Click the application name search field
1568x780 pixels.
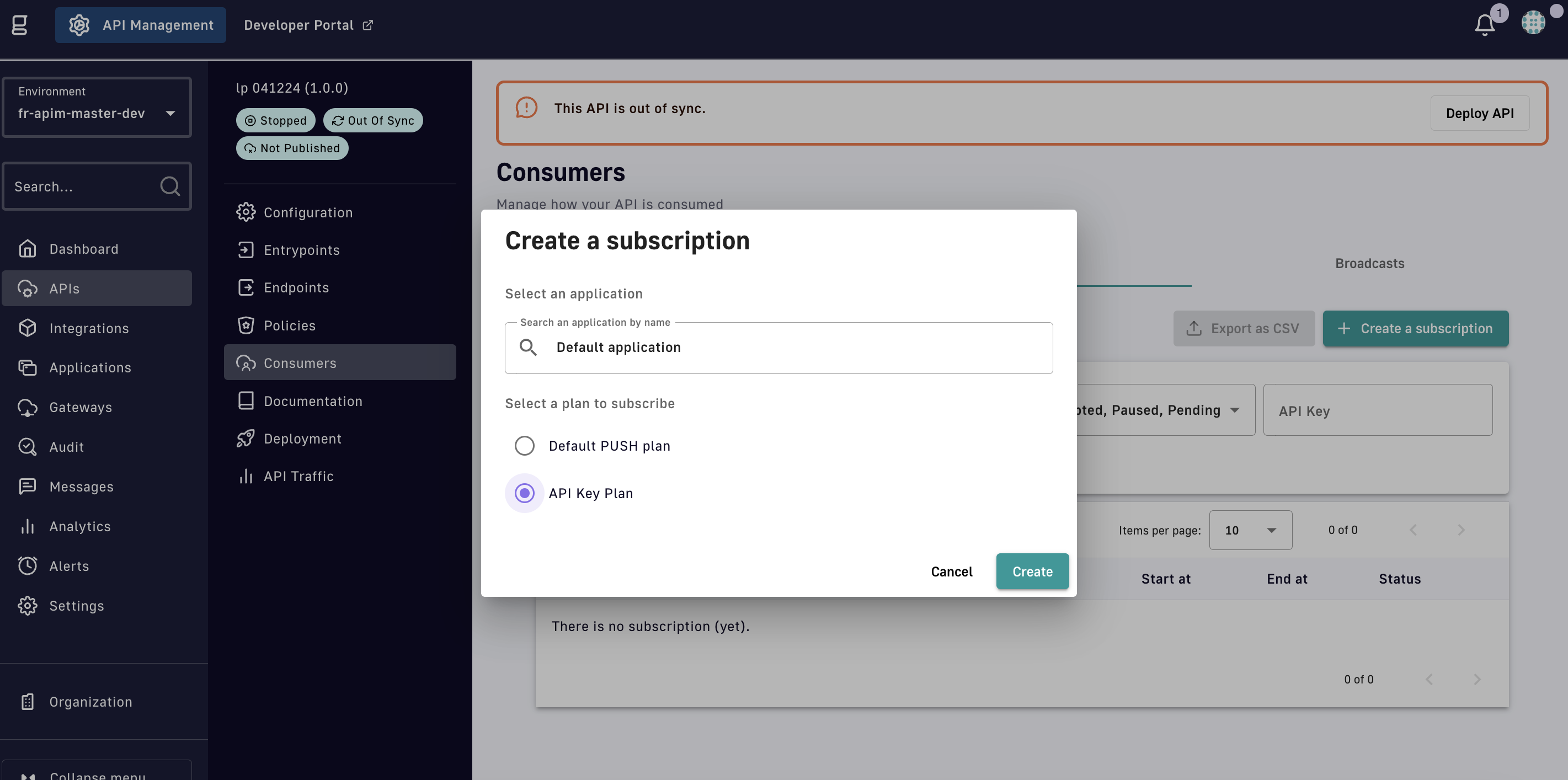(x=791, y=348)
